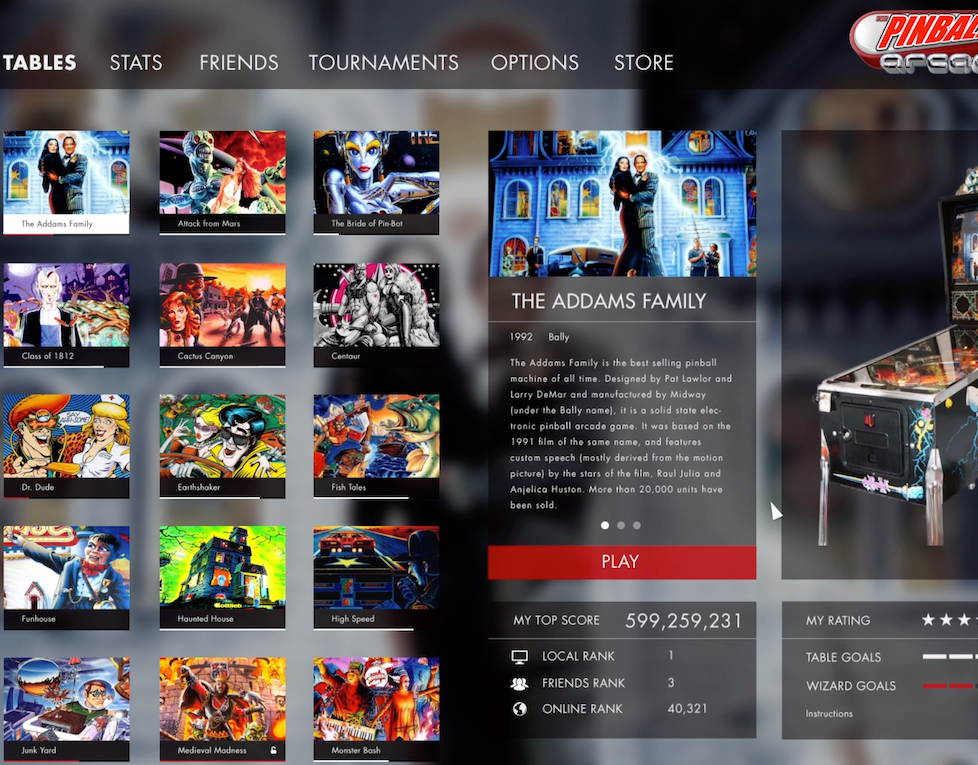Viewport: 978px width, 765px height.
Task: Click the online rank value 40,321
Action: coord(687,709)
